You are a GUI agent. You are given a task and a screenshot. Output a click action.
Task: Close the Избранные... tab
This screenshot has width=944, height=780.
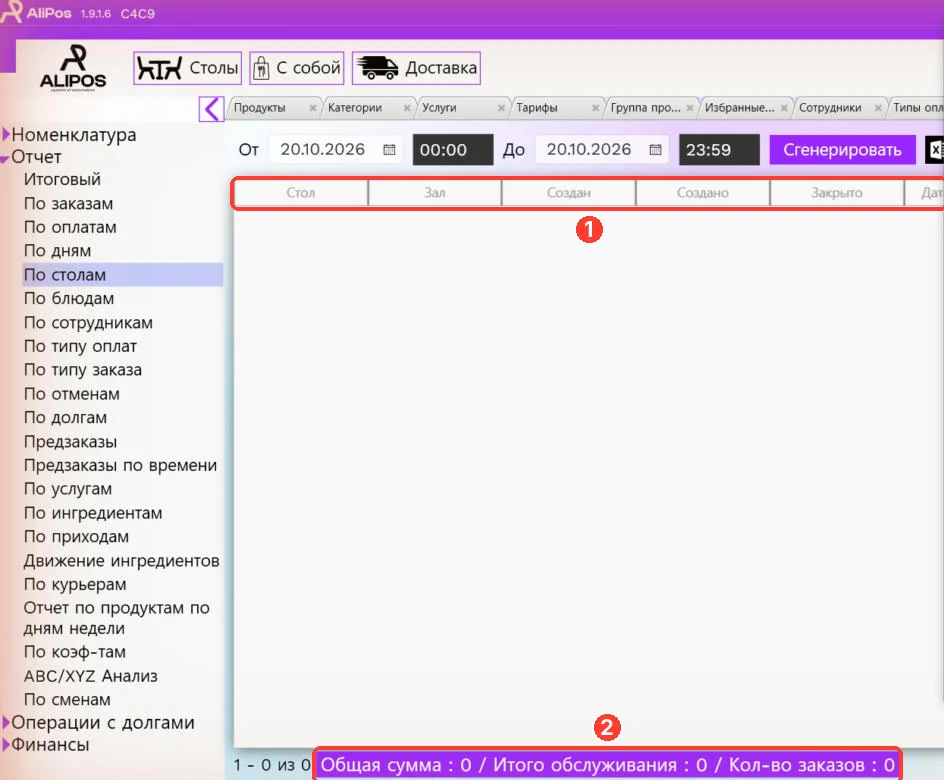784,108
